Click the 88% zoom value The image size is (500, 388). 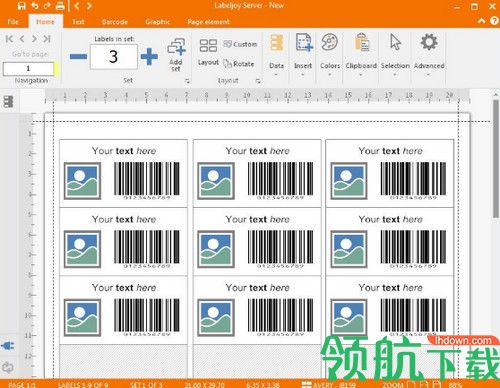pos(455,385)
